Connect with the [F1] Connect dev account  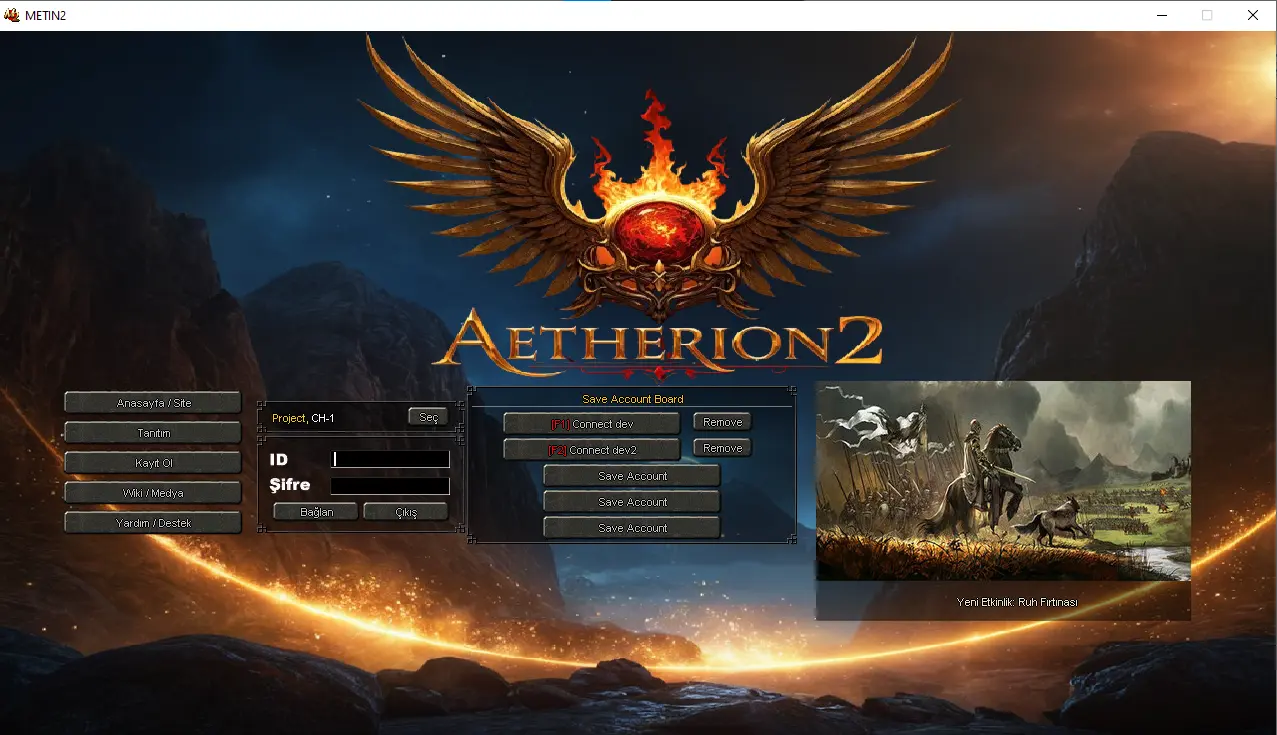pos(591,424)
